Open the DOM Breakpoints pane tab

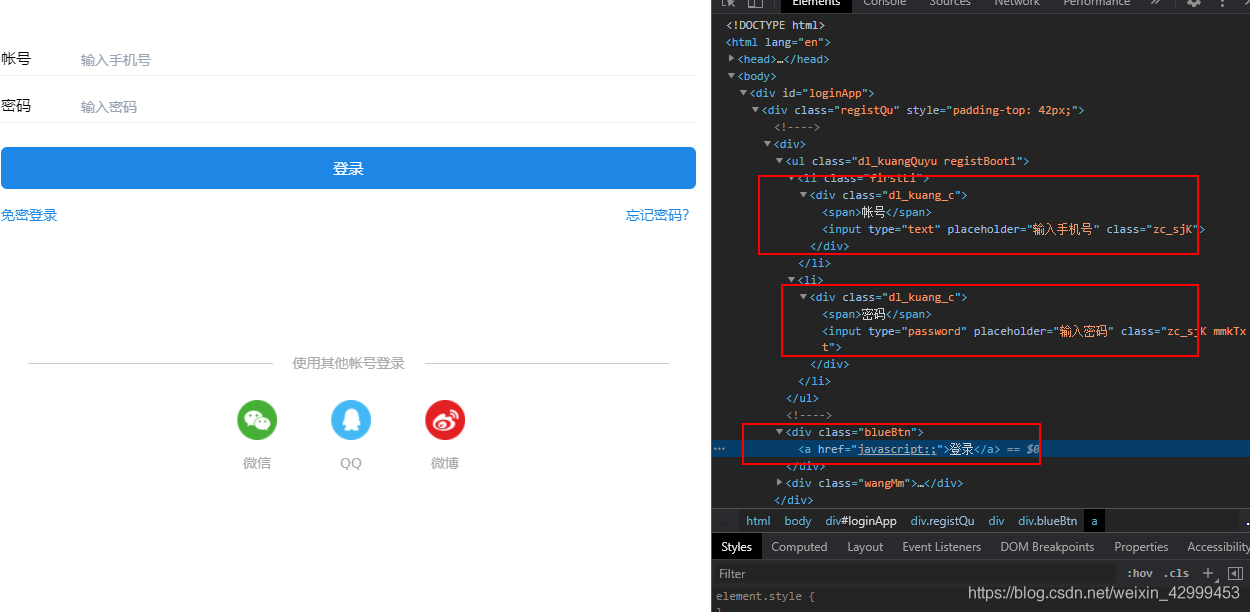coord(1047,547)
